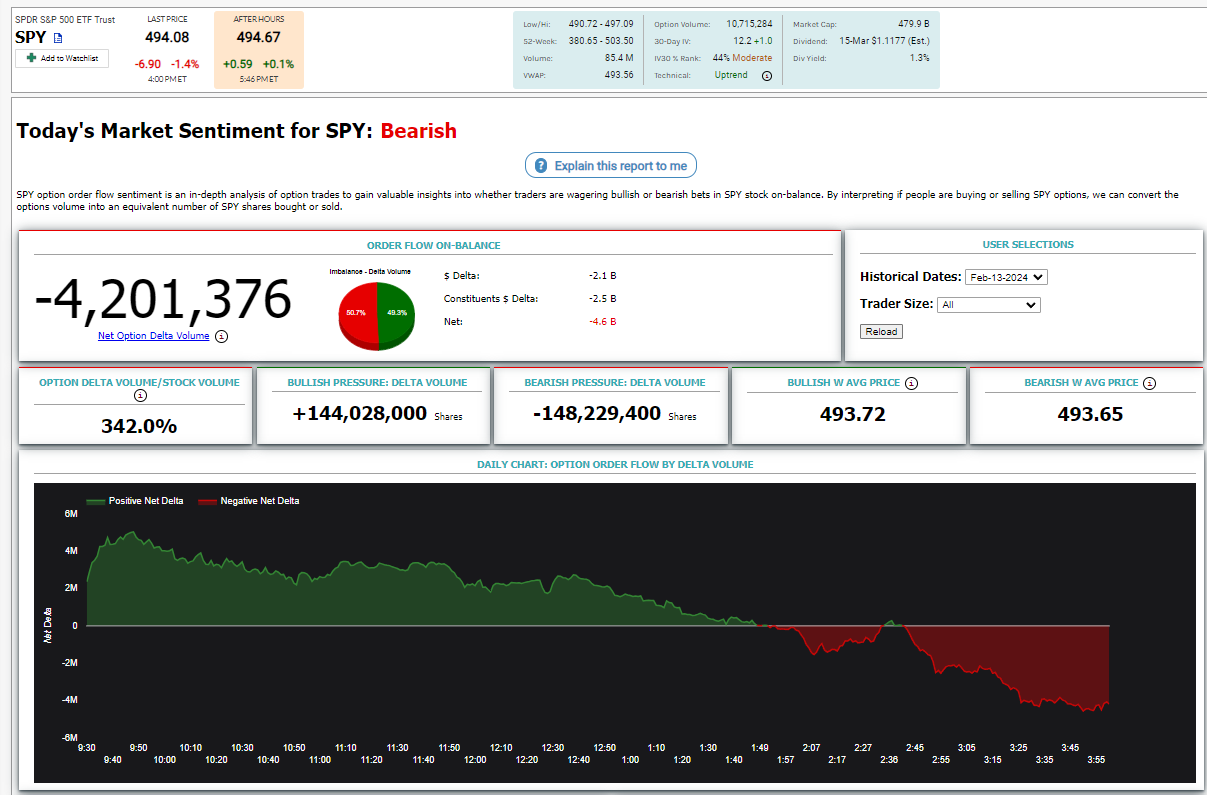Click the 5:46 PM ET timestamp
1207x795 pixels.
pyautogui.click(x=258, y=79)
